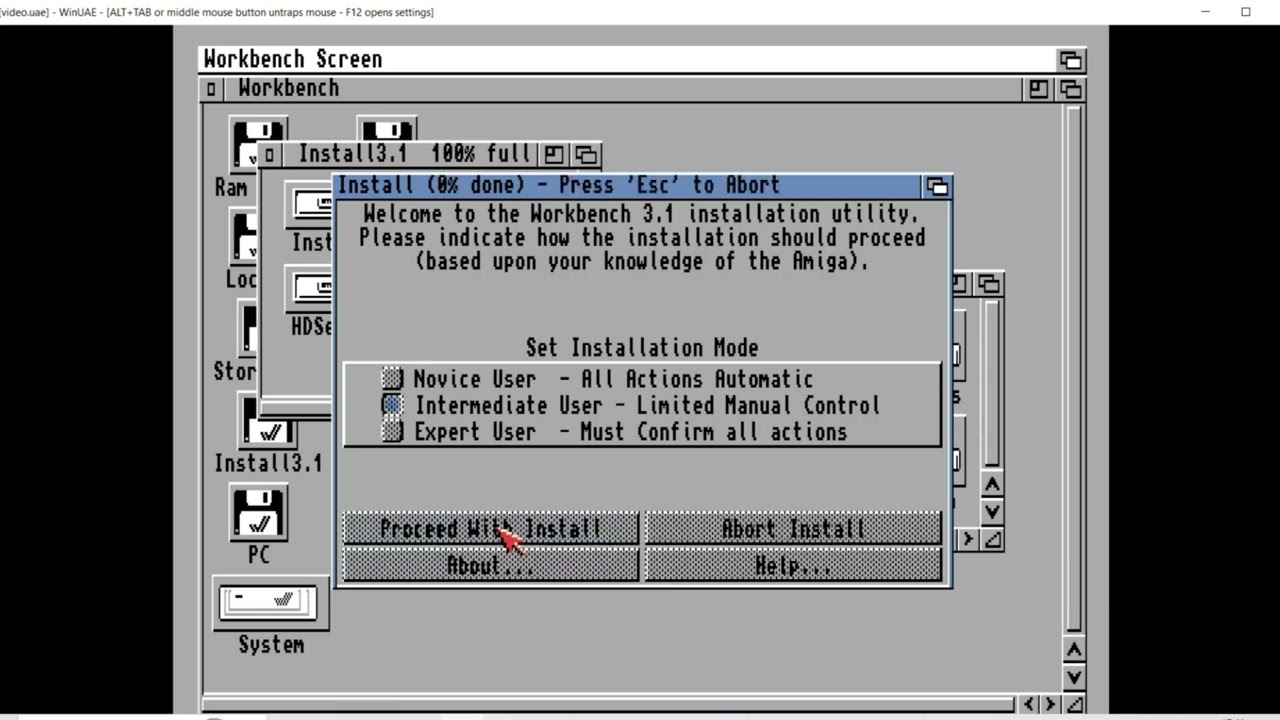Image resolution: width=1280 pixels, height=720 pixels.
Task: Open the About... dialog
Action: point(490,566)
